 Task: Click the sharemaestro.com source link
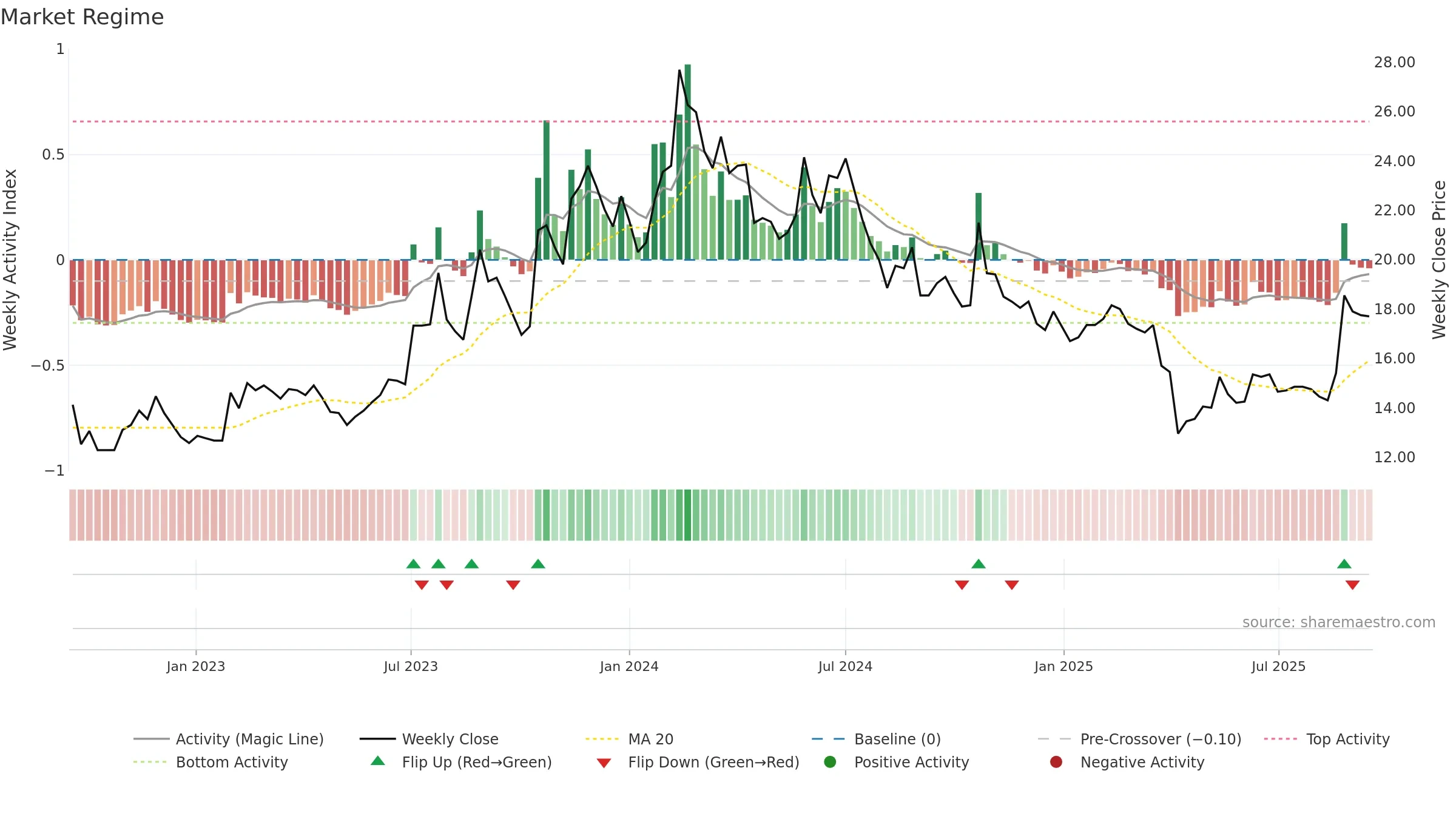[1338, 622]
